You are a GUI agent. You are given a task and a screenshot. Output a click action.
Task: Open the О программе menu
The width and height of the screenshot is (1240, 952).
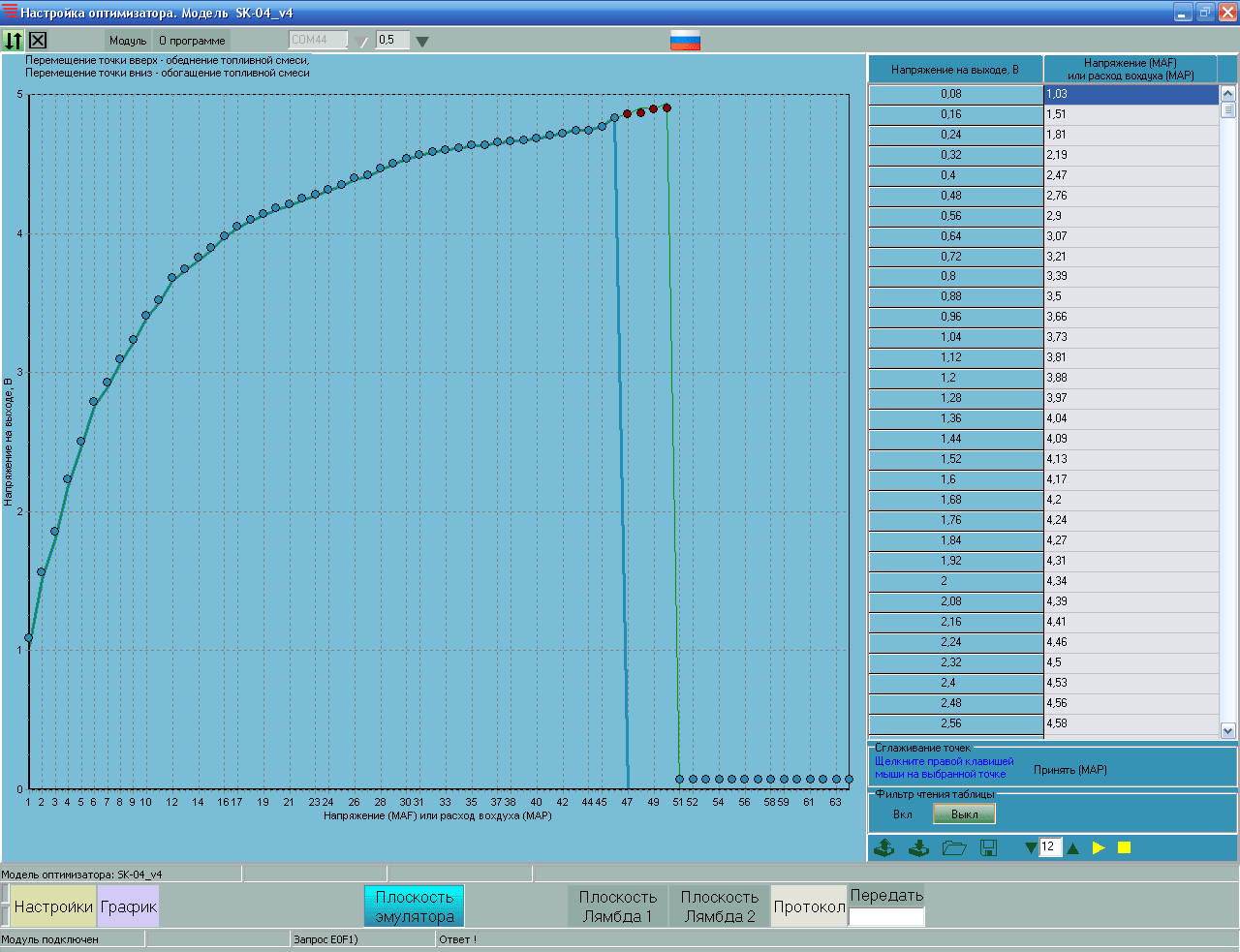click(192, 41)
